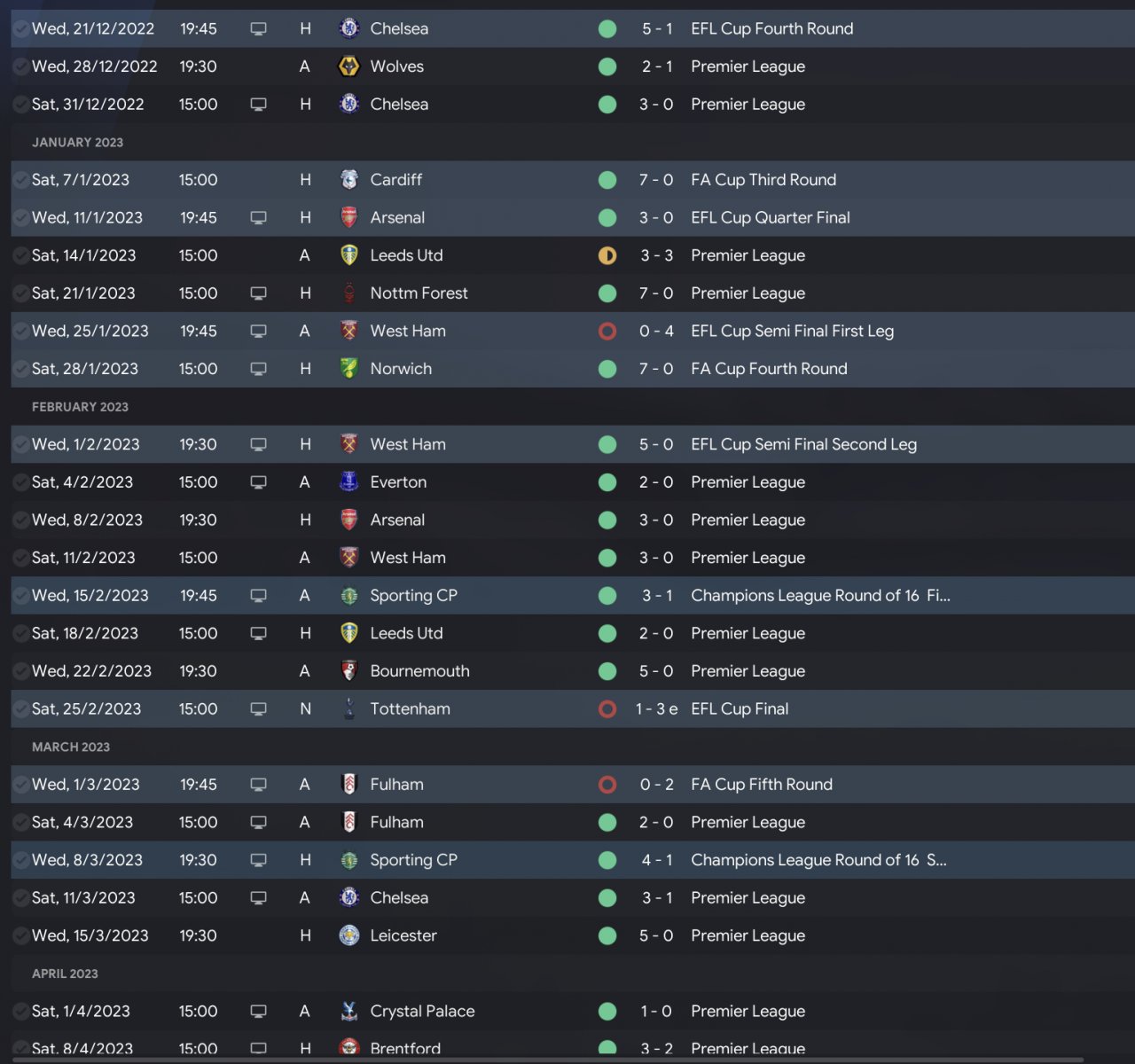This screenshot has width=1135, height=1064.
Task: Open the Everton team name link
Action: (398, 482)
